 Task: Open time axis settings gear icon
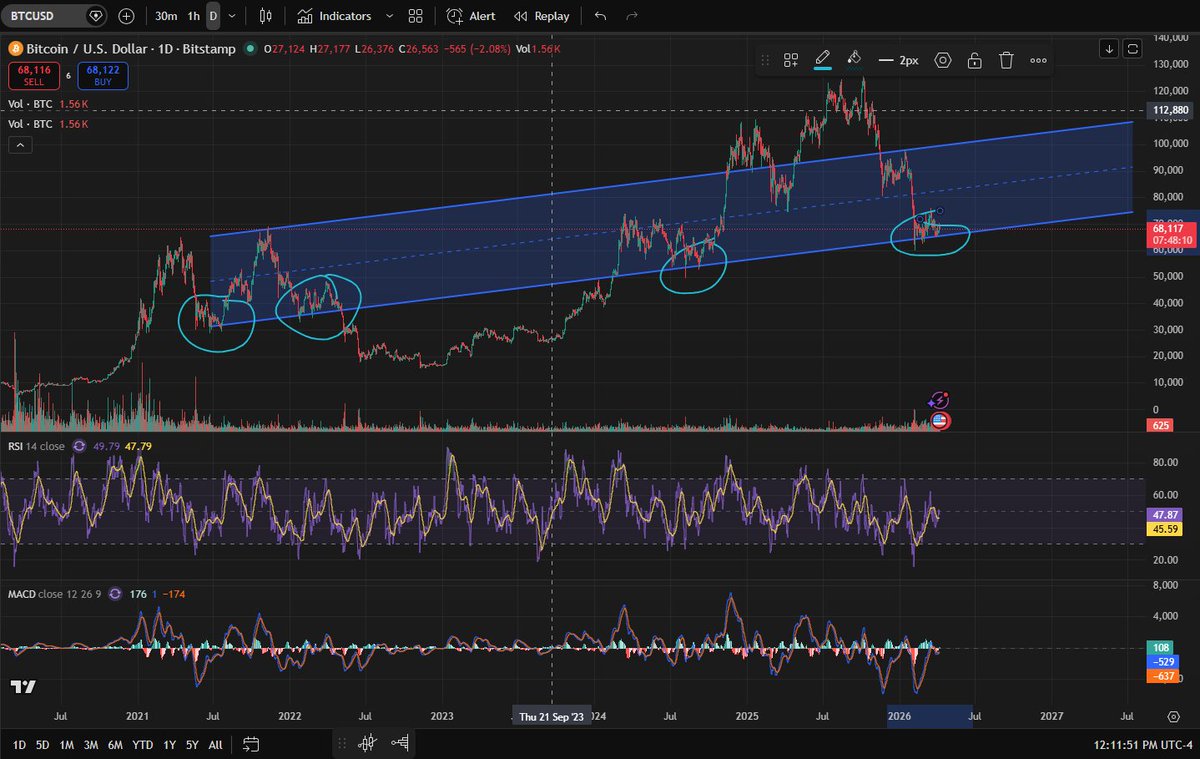tap(1172, 717)
